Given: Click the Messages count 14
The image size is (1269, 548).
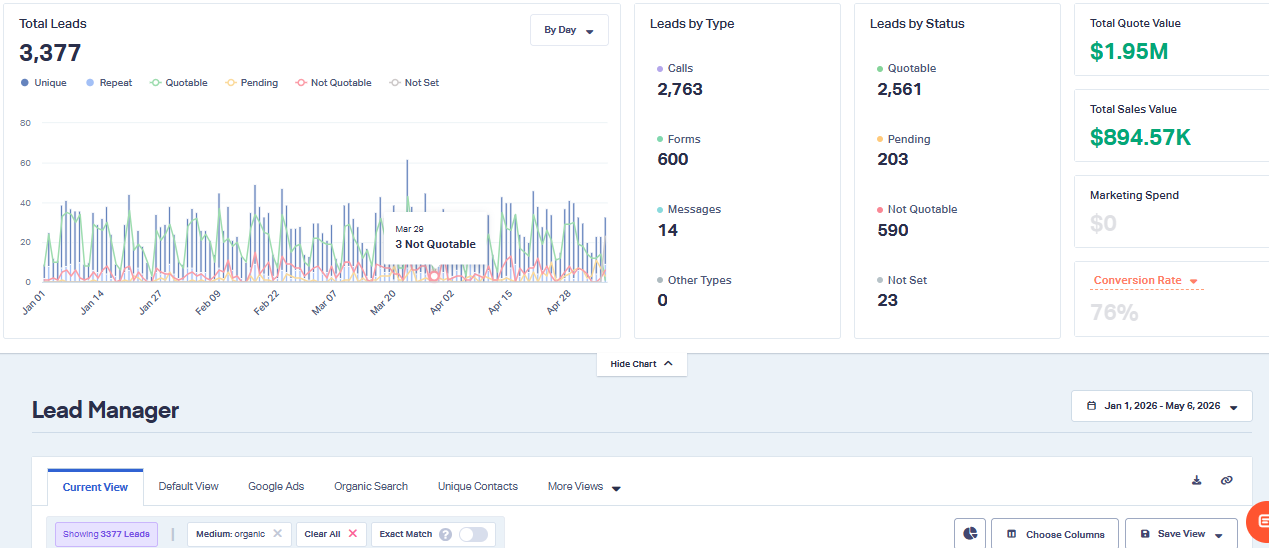Looking at the screenshot, I should click(667, 230).
